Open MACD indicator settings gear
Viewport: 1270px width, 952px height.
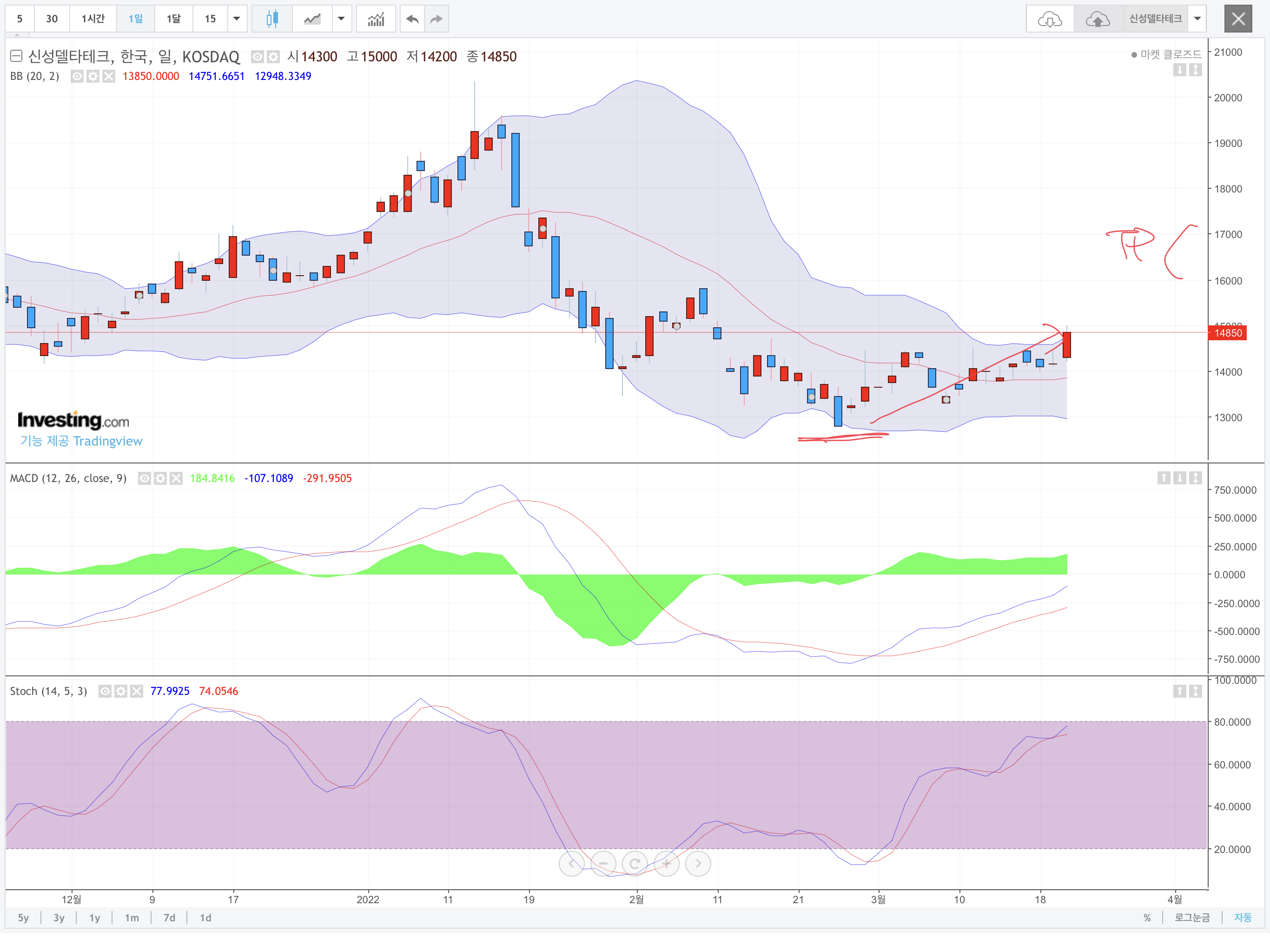pos(160,478)
